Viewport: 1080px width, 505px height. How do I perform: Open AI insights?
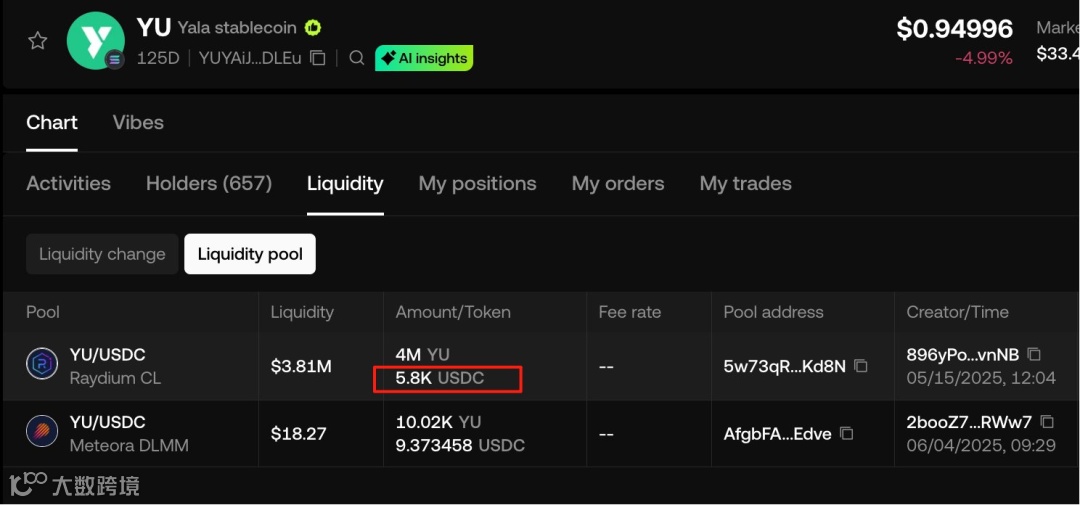(424, 58)
